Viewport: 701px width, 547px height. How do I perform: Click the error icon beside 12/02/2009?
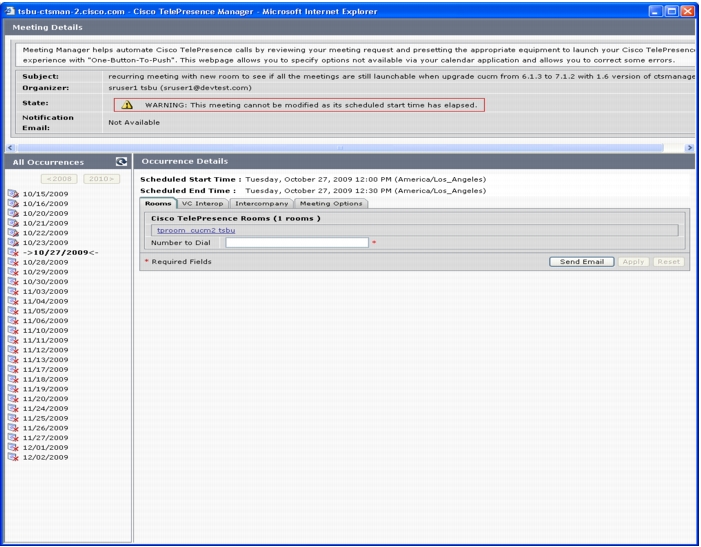pos(13,457)
